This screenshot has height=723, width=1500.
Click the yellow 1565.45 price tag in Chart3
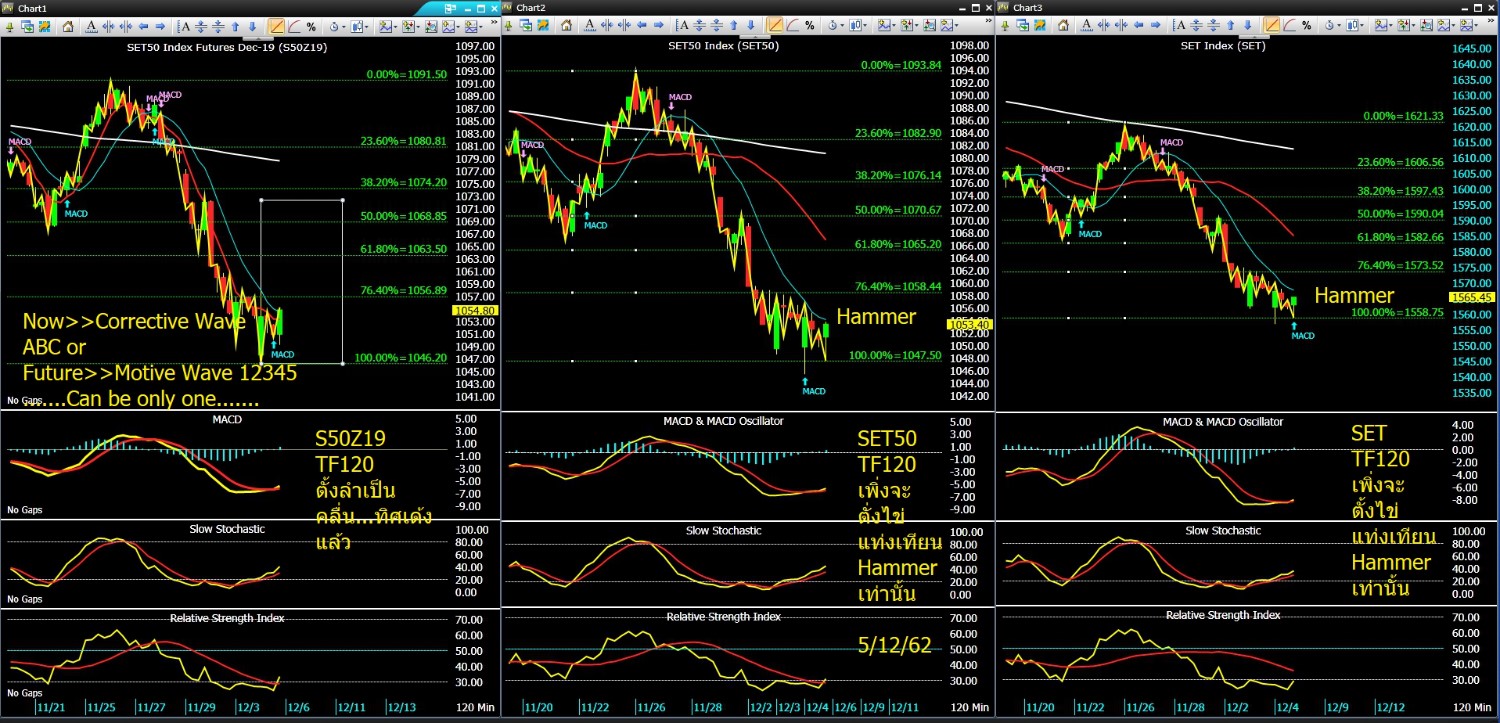coord(1471,298)
